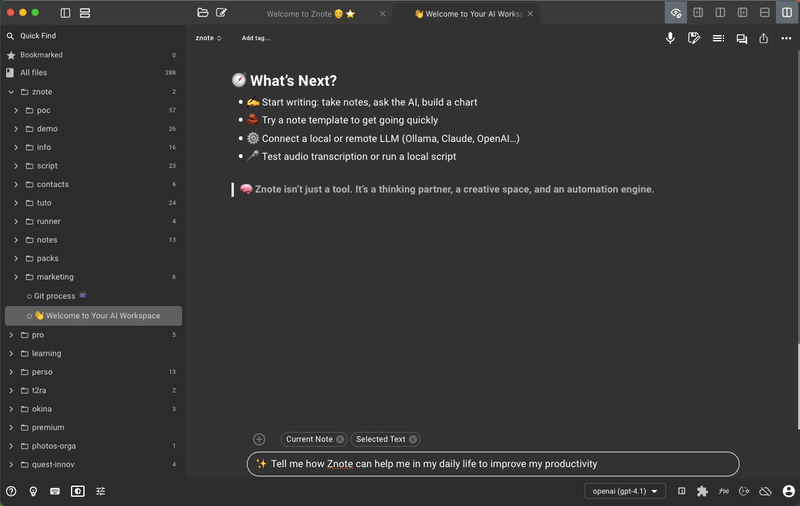800x506 pixels.
Task: Expand the demo folder
Action: point(16,129)
